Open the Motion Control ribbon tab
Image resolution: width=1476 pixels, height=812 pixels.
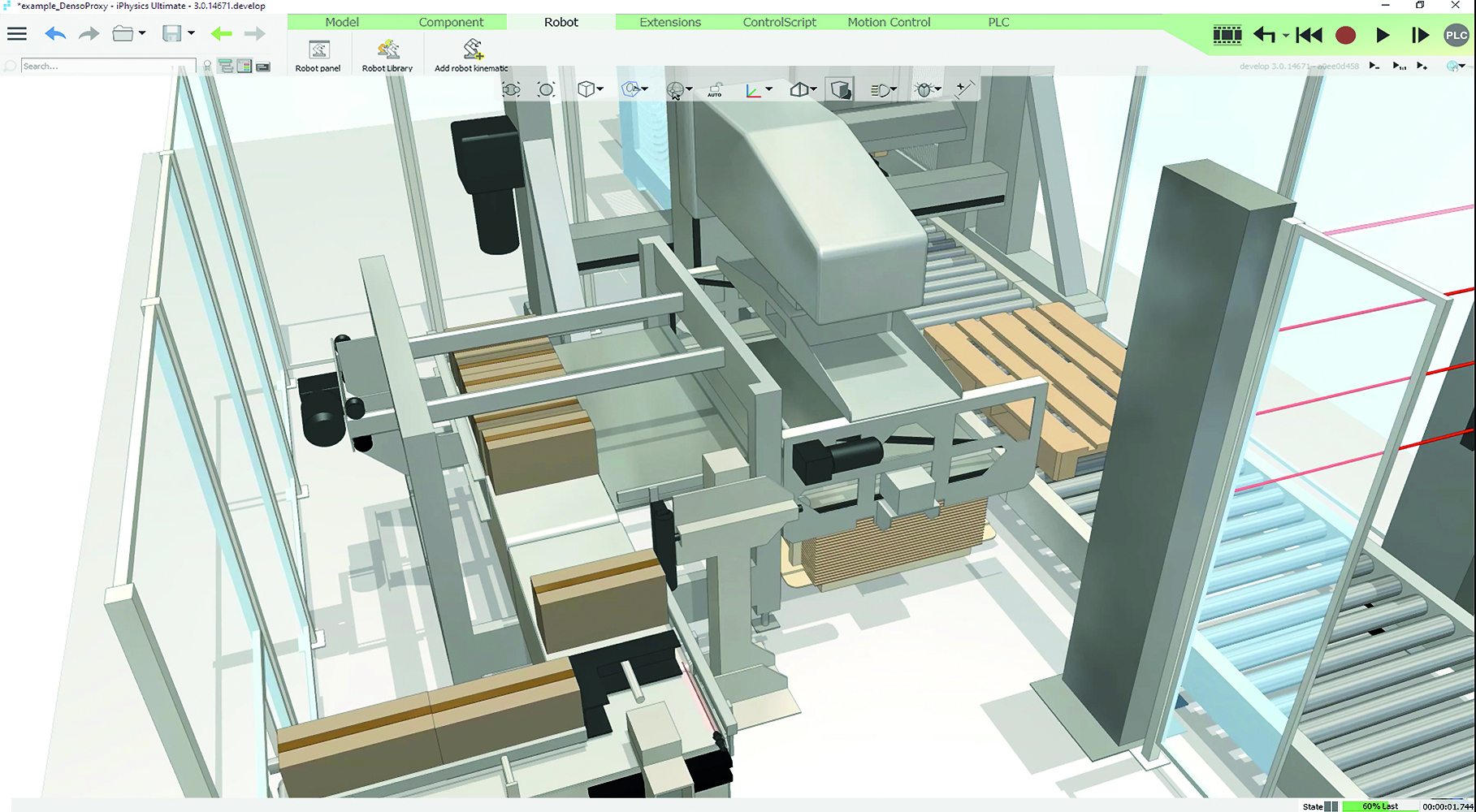point(888,22)
